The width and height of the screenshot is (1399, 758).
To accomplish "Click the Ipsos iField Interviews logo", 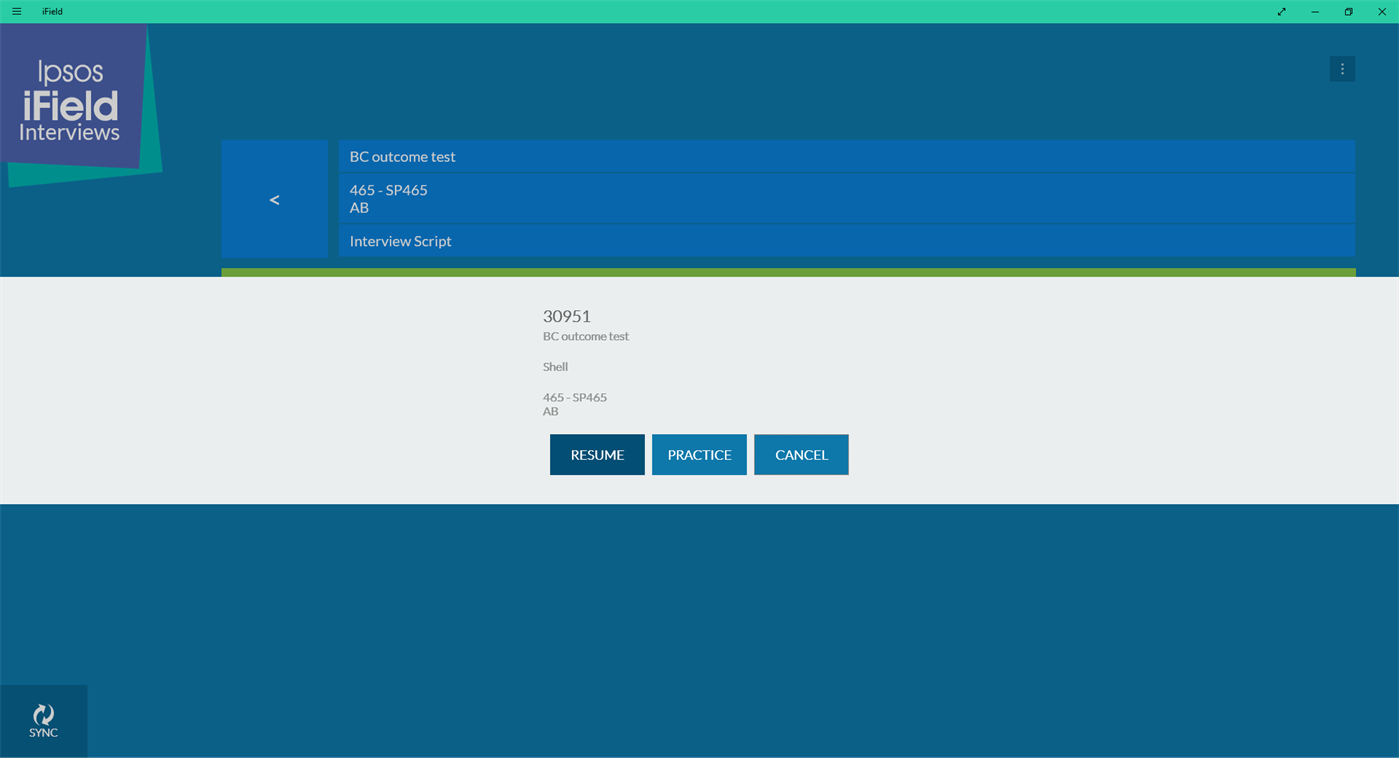I will point(70,100).
